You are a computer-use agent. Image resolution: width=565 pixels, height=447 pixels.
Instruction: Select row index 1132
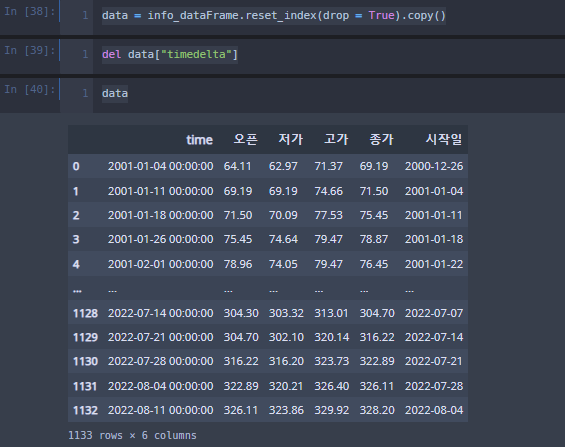pos(85,410)
